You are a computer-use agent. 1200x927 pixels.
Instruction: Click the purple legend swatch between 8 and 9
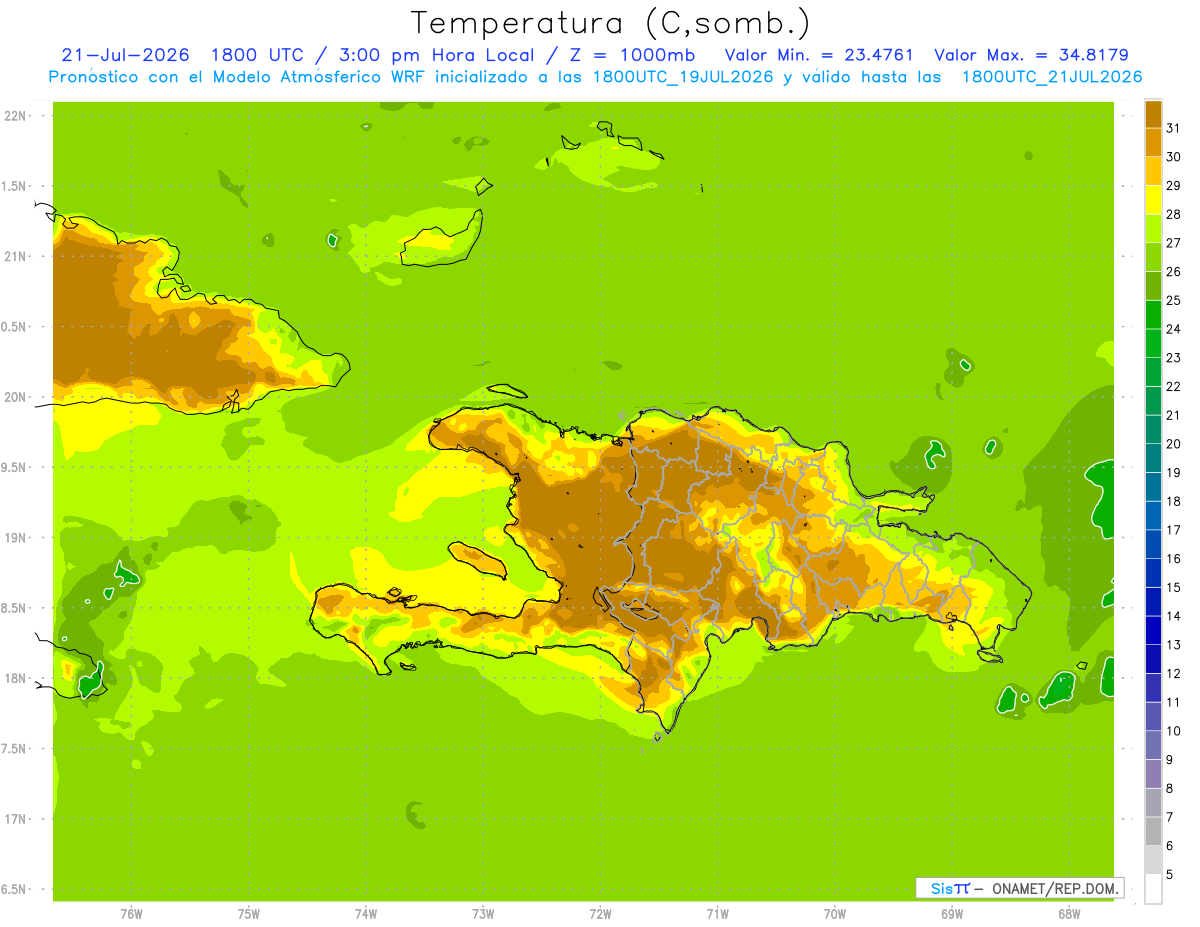[x=1153, y=774]
